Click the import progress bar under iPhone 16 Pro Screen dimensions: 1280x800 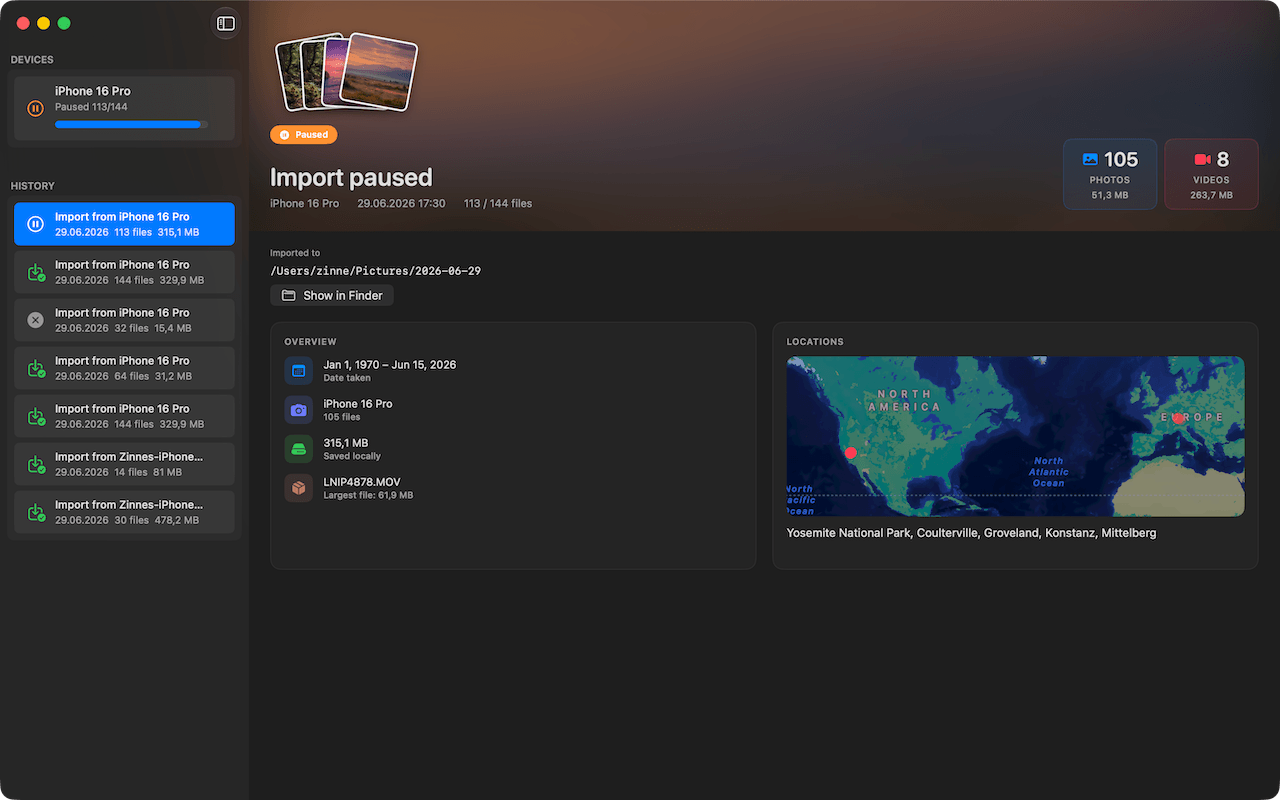(x=131, y=125)
